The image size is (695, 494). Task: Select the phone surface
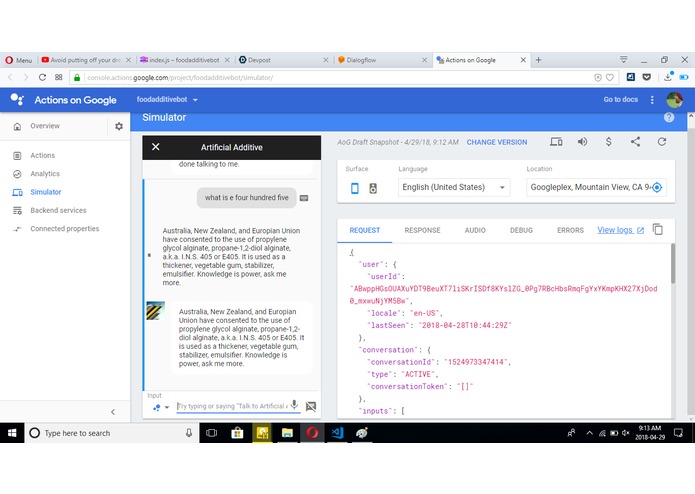click(355, 188)
